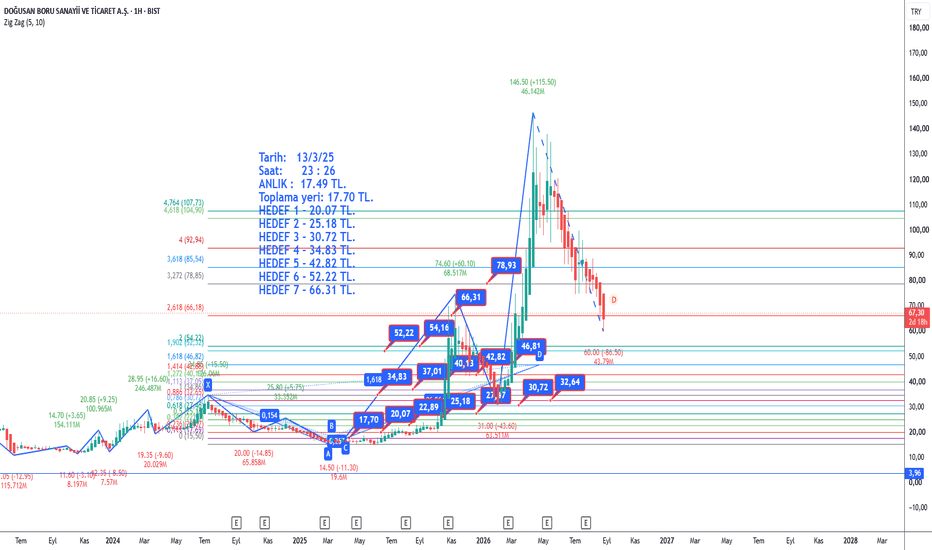The width and height of the screenshot is (932, 550).
Task: Select the blue D label beside 46,81
Action: click(540, 355)
